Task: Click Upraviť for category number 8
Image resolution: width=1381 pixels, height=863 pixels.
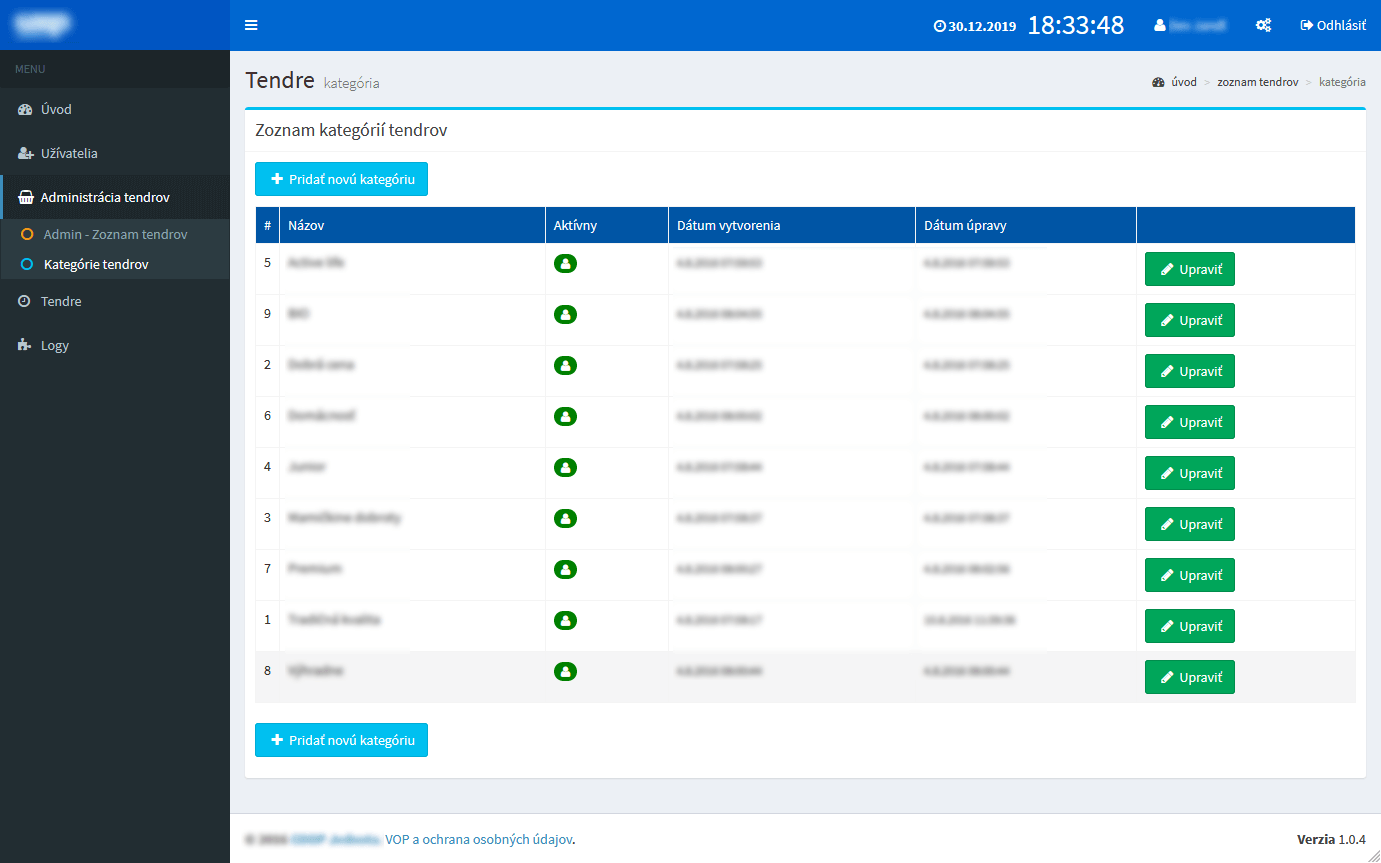Action: (x=1190, y=677)
